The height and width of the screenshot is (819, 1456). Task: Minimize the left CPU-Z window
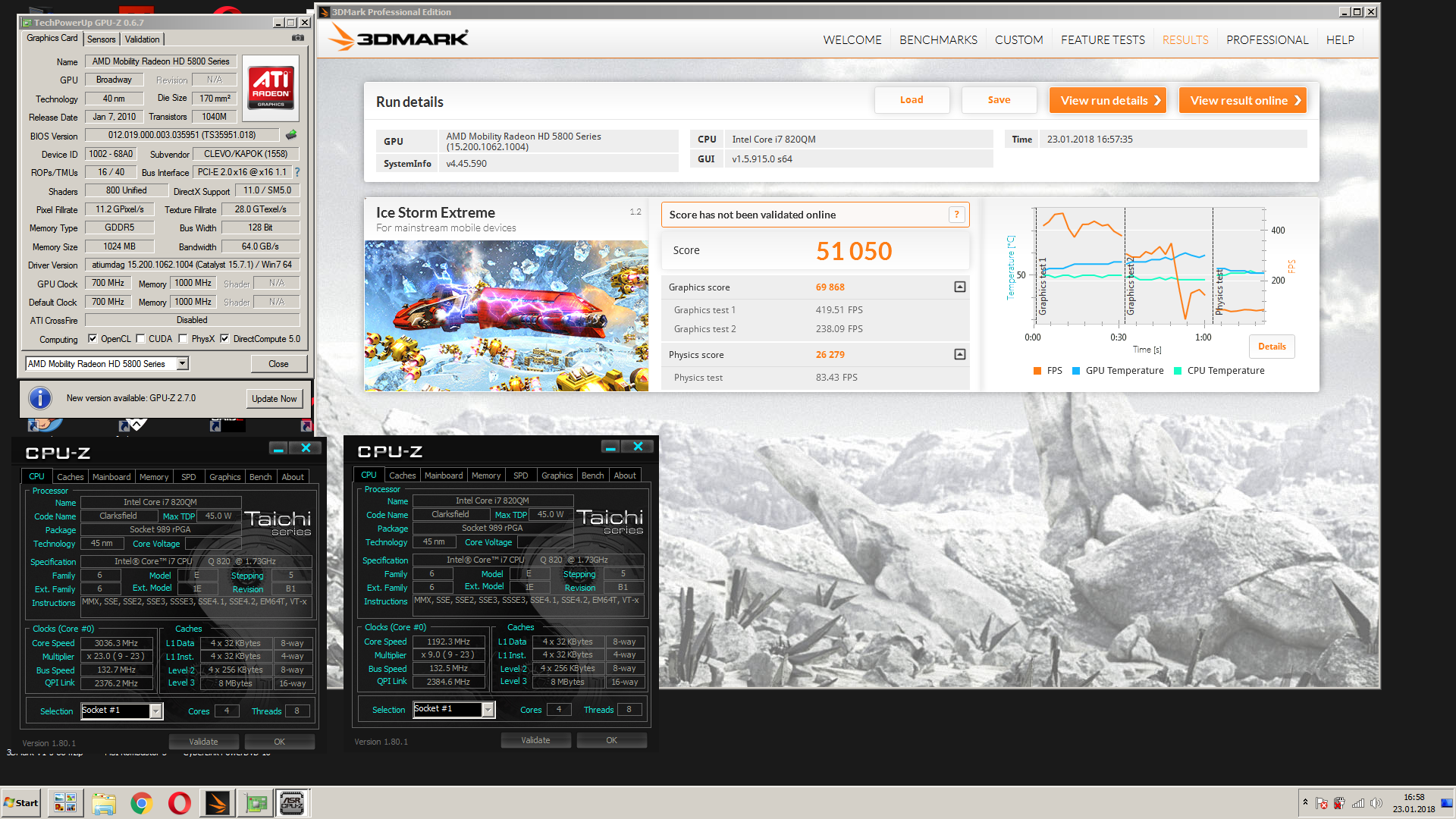pyautogui.click(x=278, y=448)
